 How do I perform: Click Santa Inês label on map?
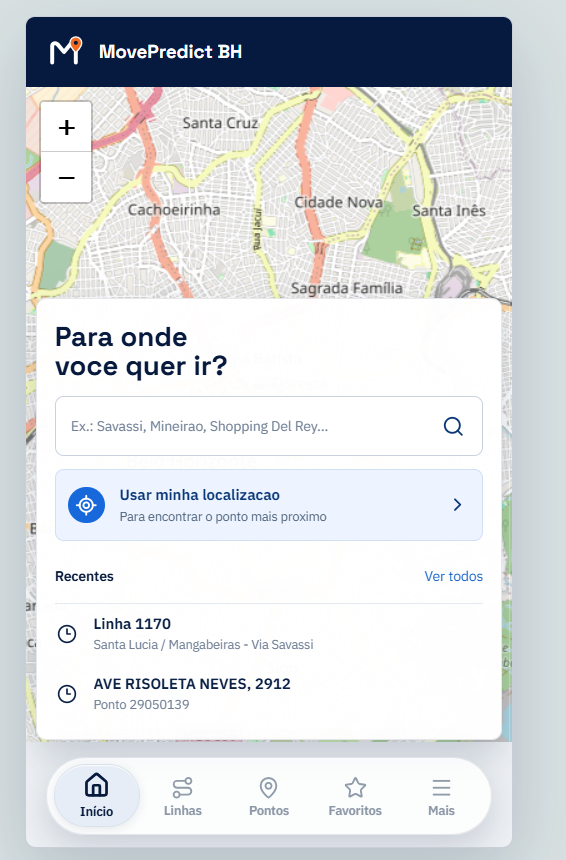click(x=449, y=211)
